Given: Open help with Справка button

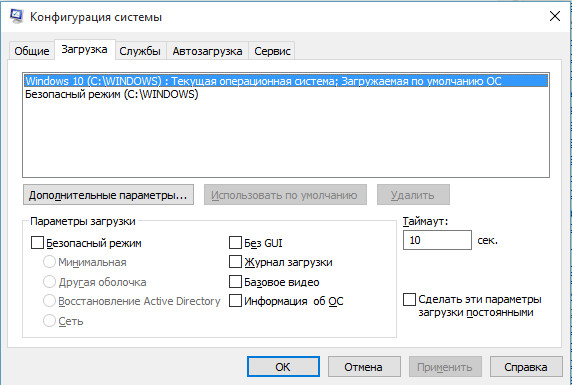Looking at the screenshot, I should [526, 367].
